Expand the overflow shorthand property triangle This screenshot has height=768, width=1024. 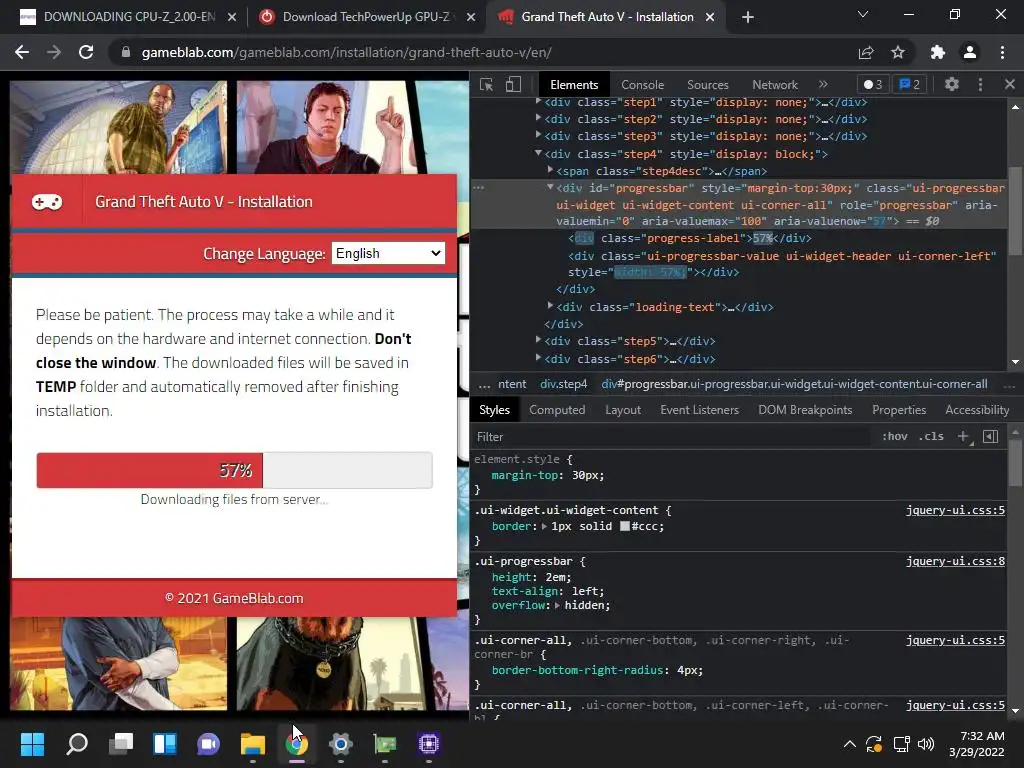pyautogui.click(x=558, y=605)
